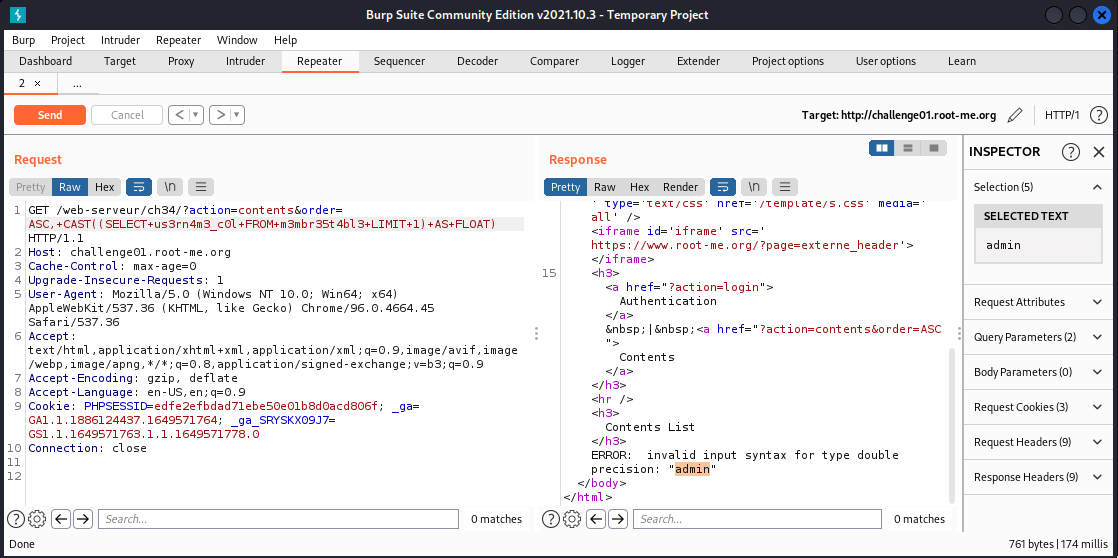Image resolution: width=1118 pixels, height=558 pixels.
Task: Toggle word wrap in Request pane
Action: click(x=139, y=187)
